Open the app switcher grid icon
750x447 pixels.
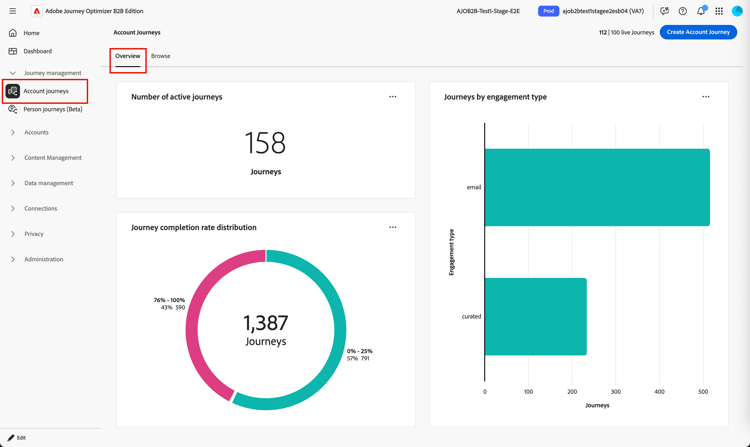click(x=719, y=11)
